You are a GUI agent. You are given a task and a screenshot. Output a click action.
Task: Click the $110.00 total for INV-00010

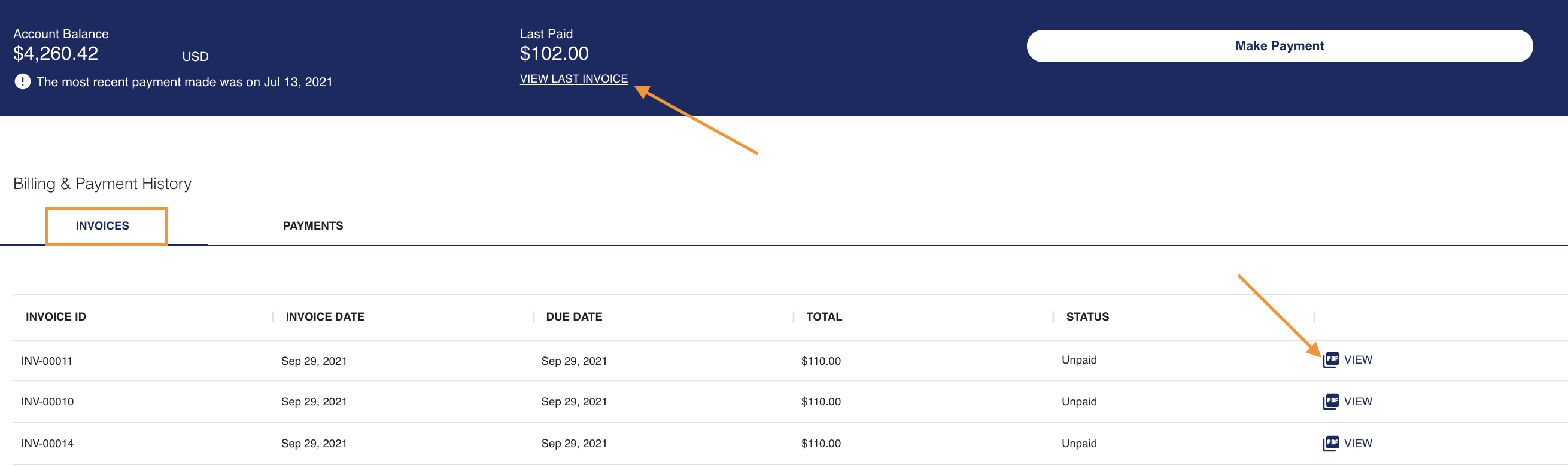point(821,402)
